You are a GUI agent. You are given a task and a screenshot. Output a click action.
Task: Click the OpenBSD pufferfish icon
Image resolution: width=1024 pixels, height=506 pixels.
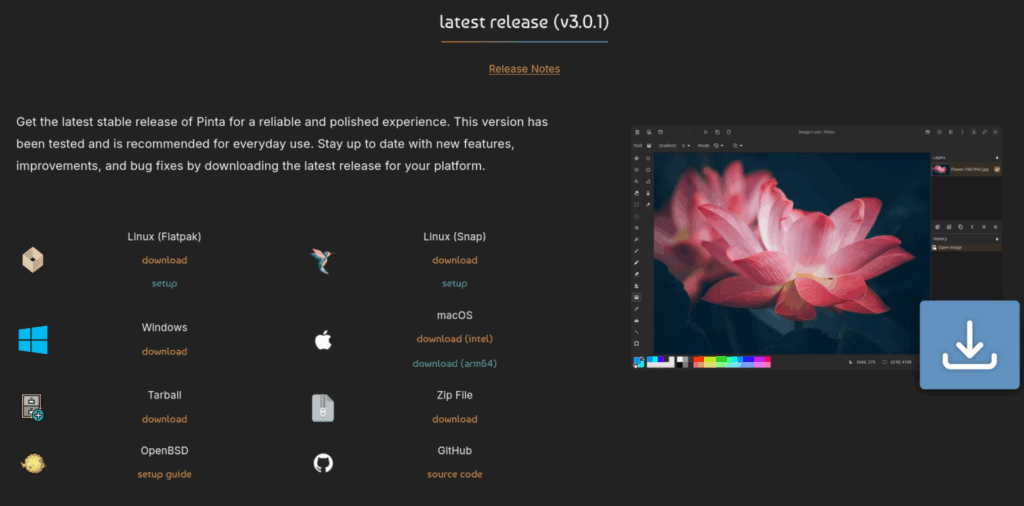point(33,463)
